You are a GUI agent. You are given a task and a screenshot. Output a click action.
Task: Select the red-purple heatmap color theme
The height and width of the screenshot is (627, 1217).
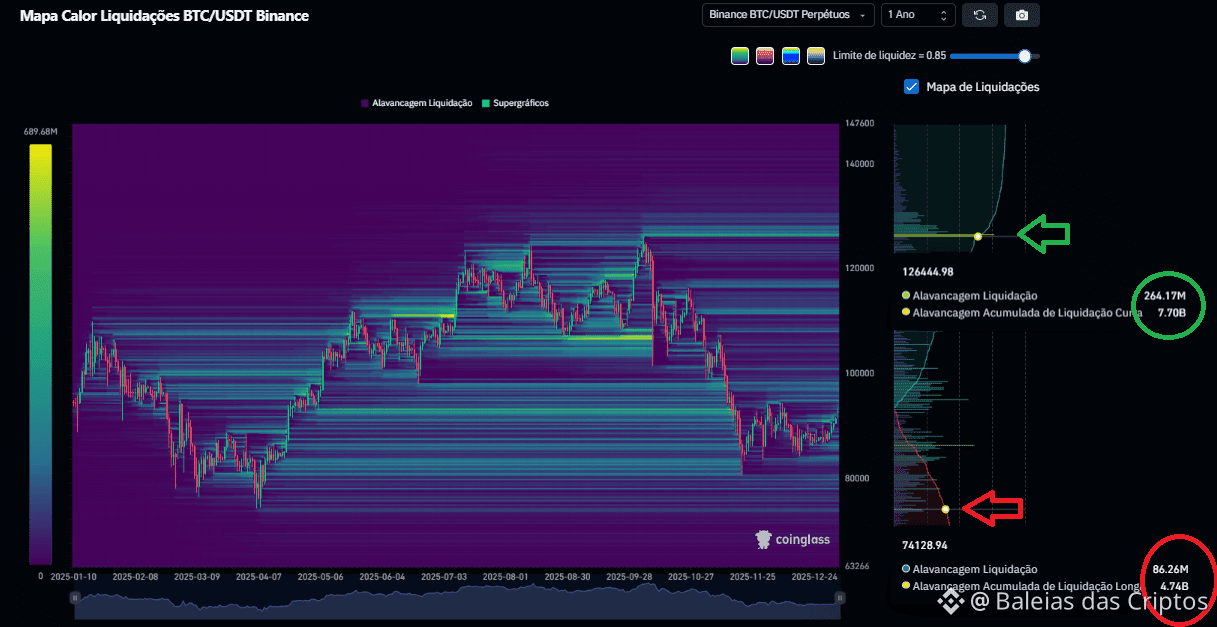tap(765, 56)
